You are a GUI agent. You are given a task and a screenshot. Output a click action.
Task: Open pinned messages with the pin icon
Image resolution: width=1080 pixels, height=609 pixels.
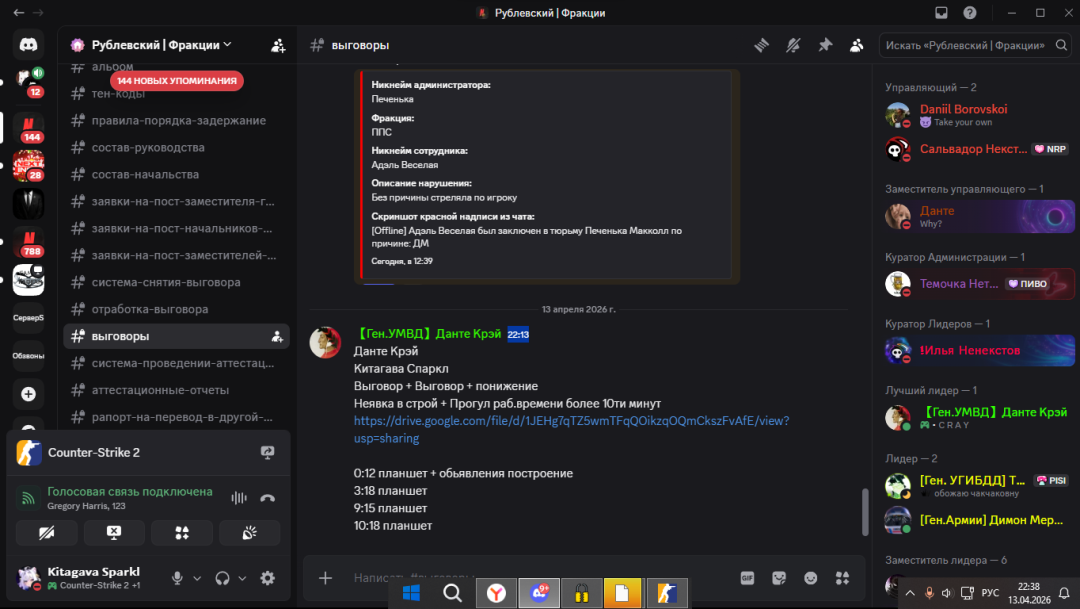click(x=825, y=45)
